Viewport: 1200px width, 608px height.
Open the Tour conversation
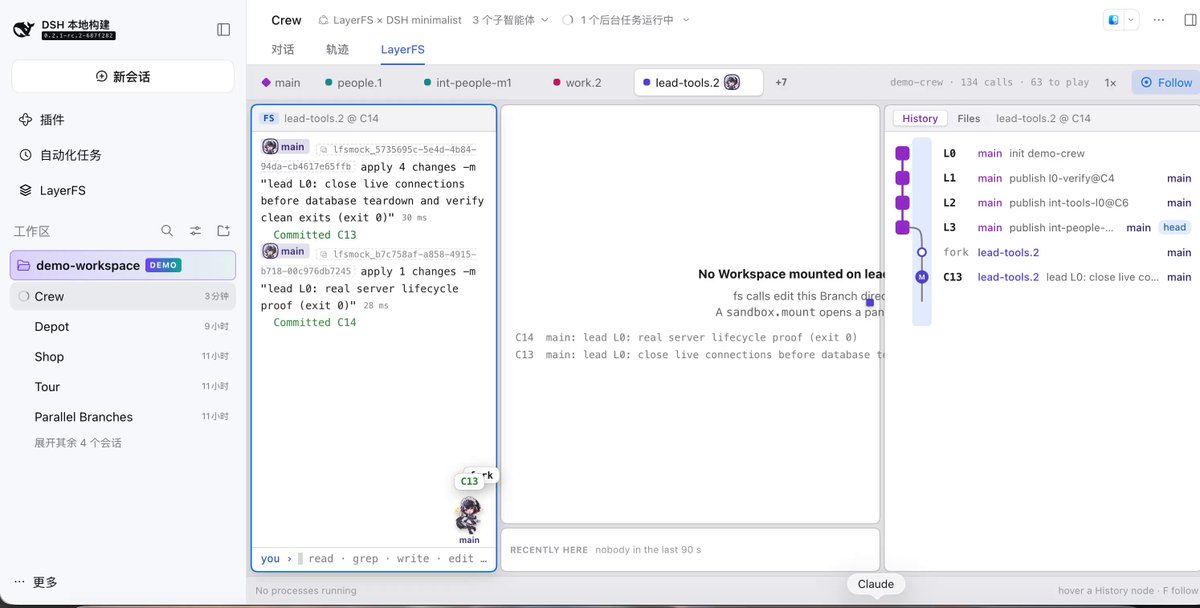[123, 386]
